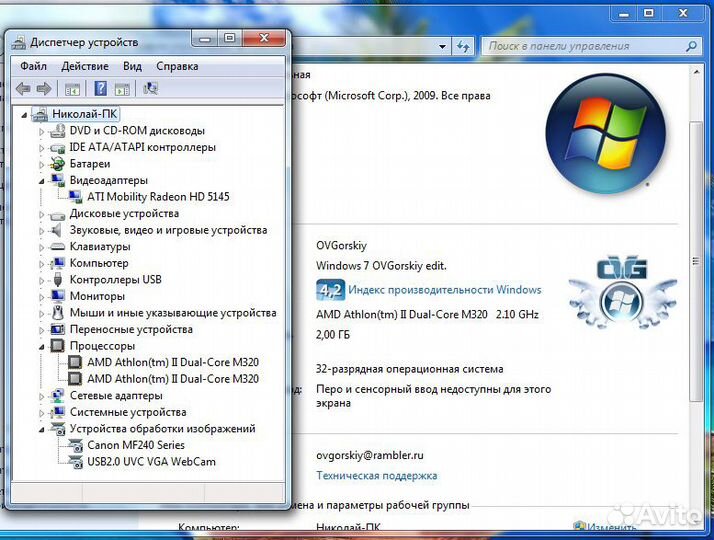Open the Help question-mark toolbar icon

[x=100, y=88]
